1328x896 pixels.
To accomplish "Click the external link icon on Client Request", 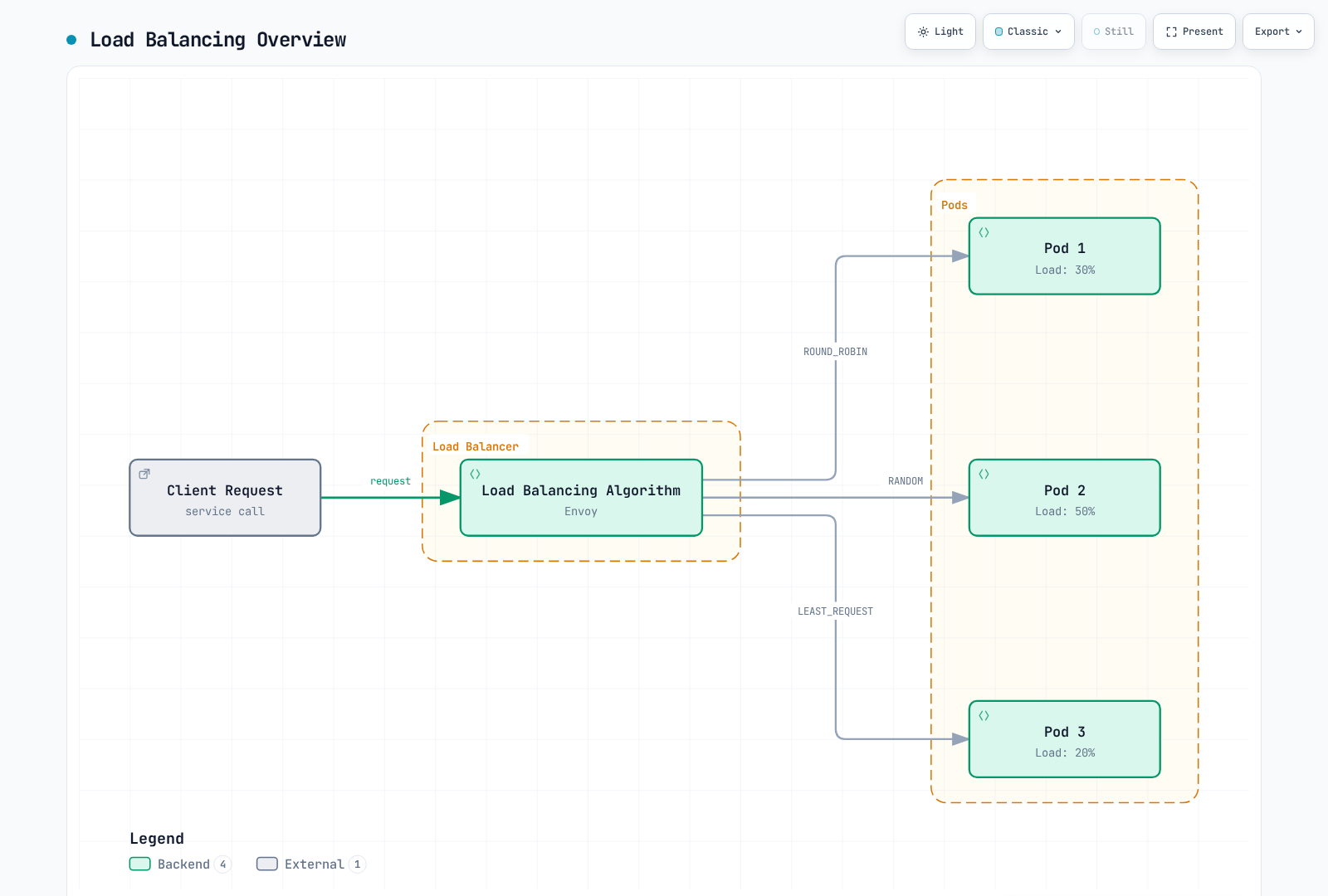I will [144, 474].
